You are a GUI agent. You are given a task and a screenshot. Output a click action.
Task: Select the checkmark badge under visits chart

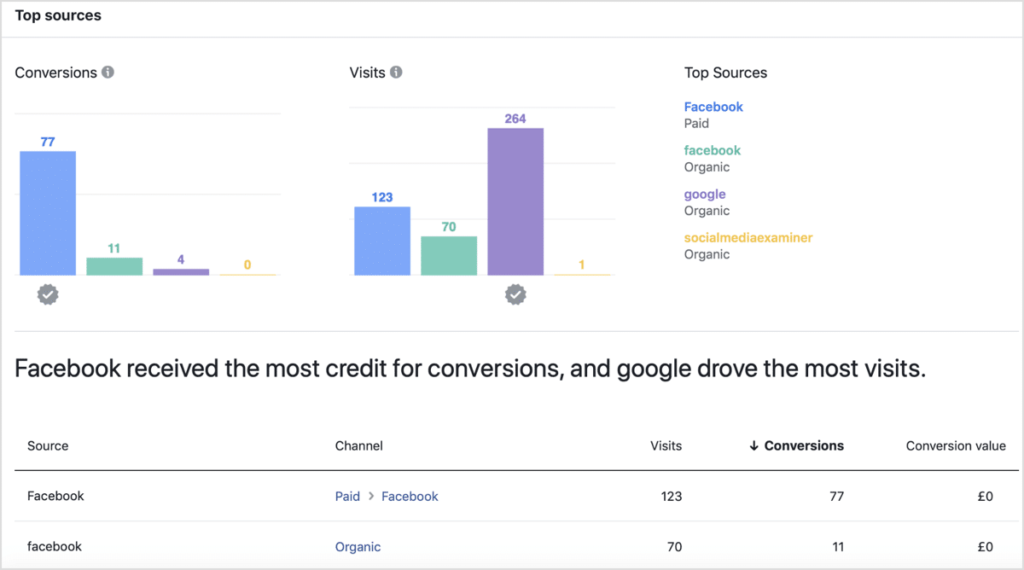pyautogui.click(x=515, y=294)
